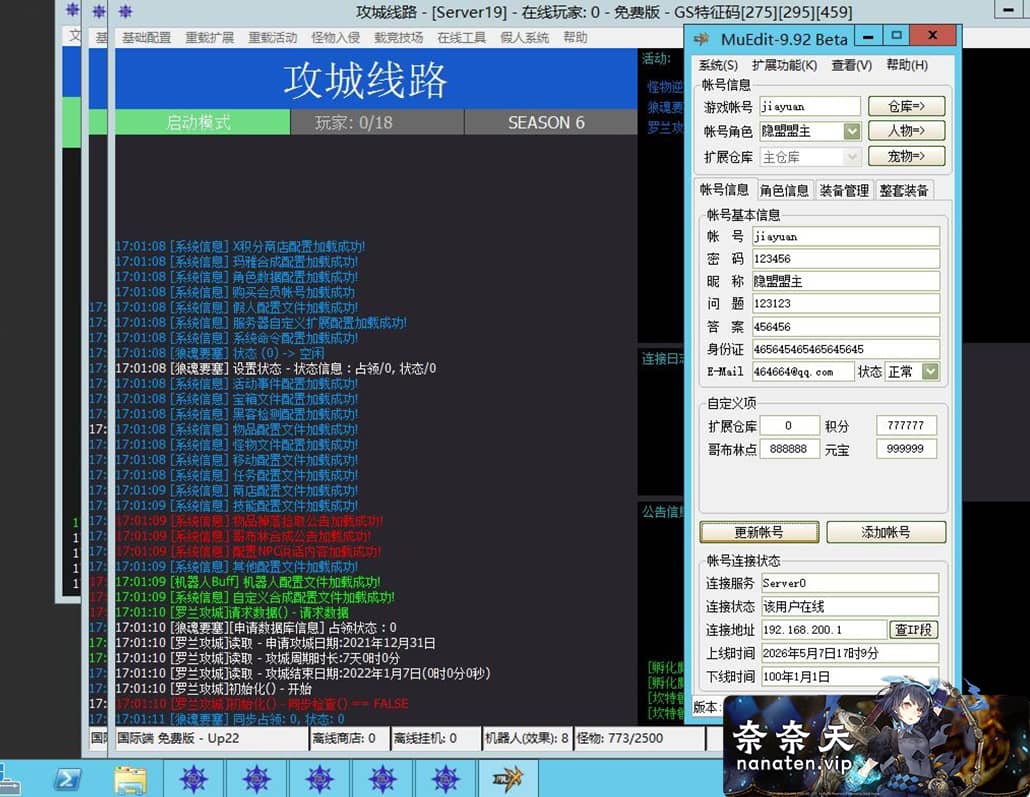The height and width of the screenshot is (797, 1030).
Task: Click log line 申请攻城日期:2021年12月31日
Action: point(275,643)
